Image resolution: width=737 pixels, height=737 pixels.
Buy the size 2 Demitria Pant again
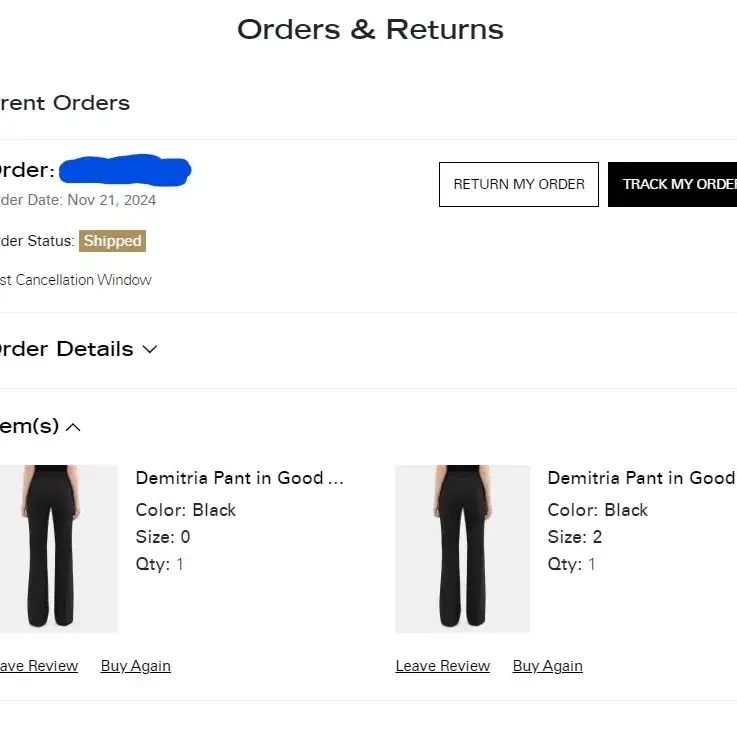tap(548, 666)
